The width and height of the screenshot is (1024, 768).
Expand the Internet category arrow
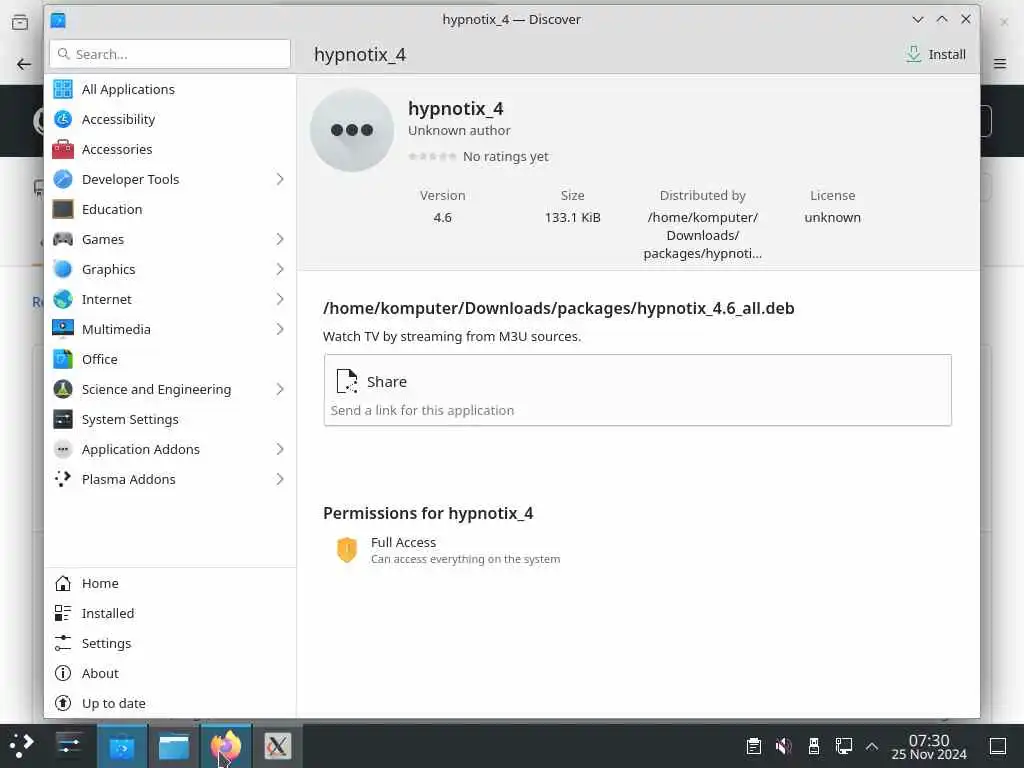click(x=280, y=299)
